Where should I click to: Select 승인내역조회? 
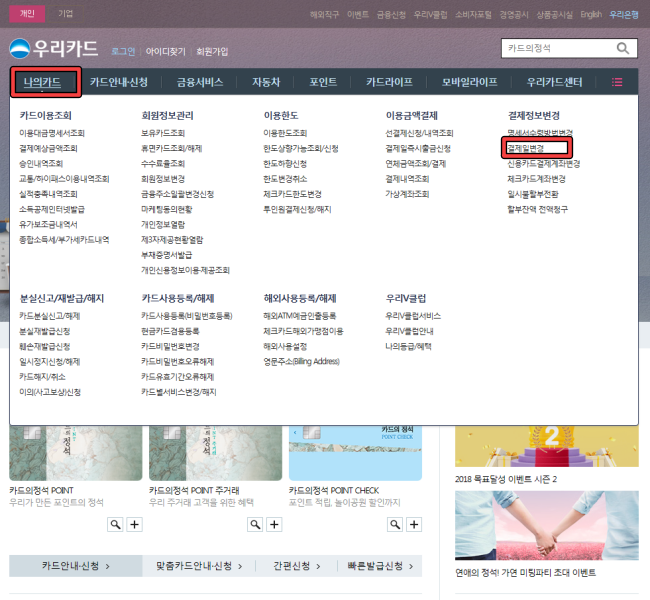pos(41,164)
